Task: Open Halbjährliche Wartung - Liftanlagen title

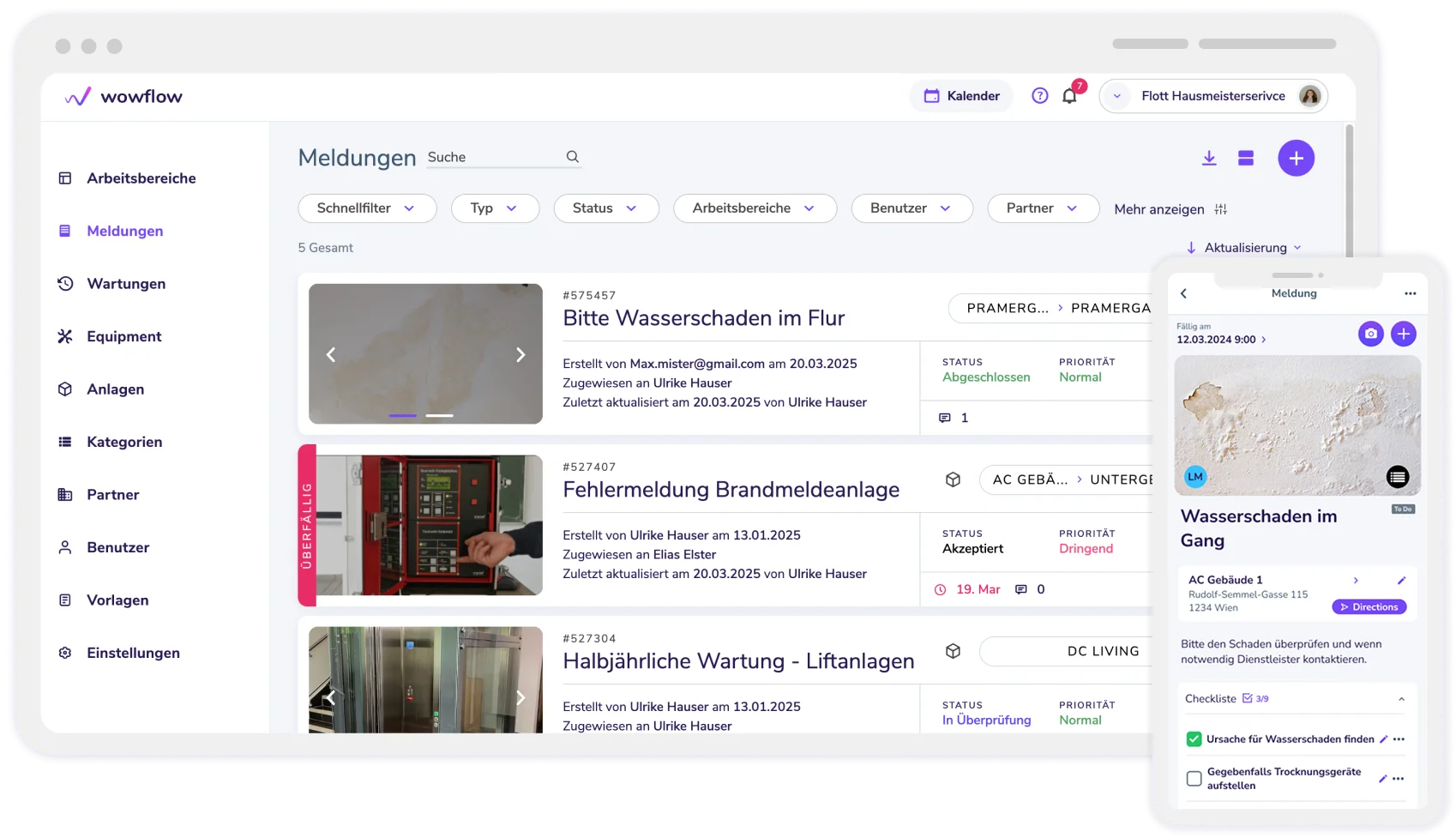Action: (x=738, y=661)
